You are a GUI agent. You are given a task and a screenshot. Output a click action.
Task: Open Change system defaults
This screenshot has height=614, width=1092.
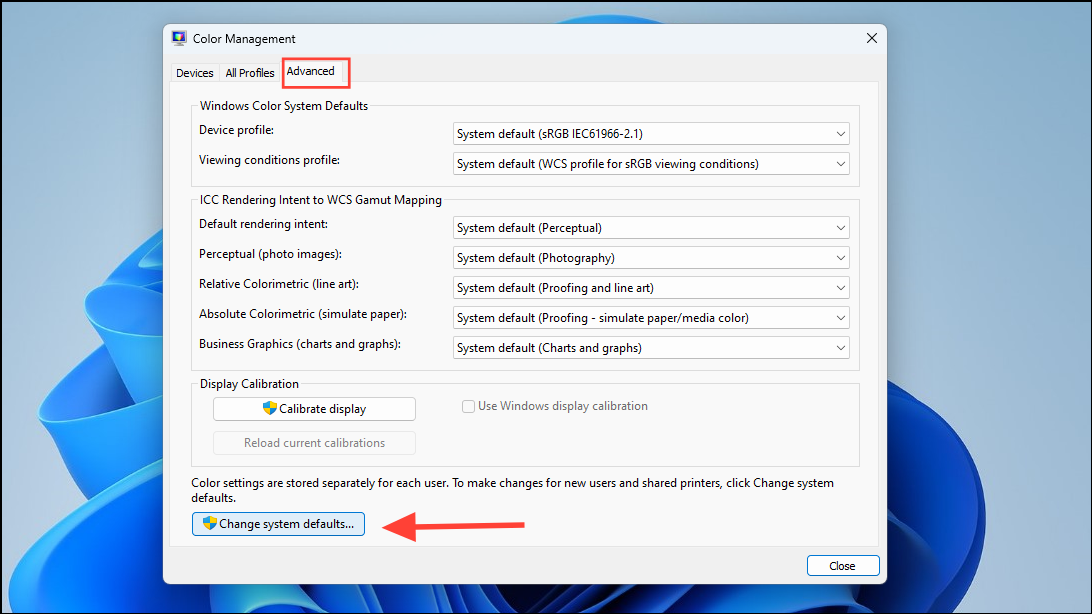278,523
